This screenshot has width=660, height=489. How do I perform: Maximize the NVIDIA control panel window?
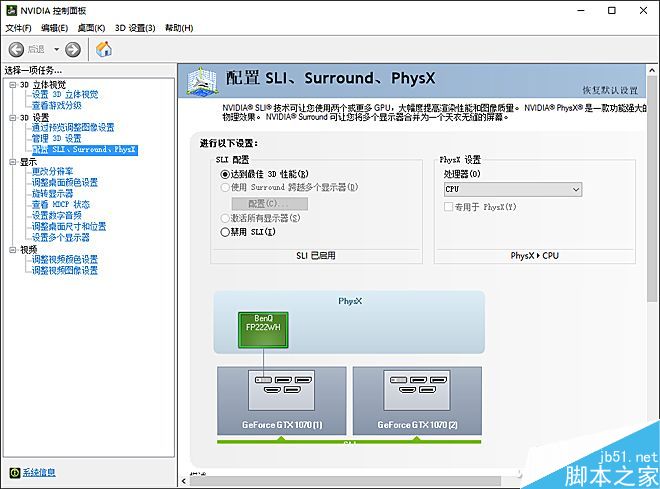coord(612,11)
